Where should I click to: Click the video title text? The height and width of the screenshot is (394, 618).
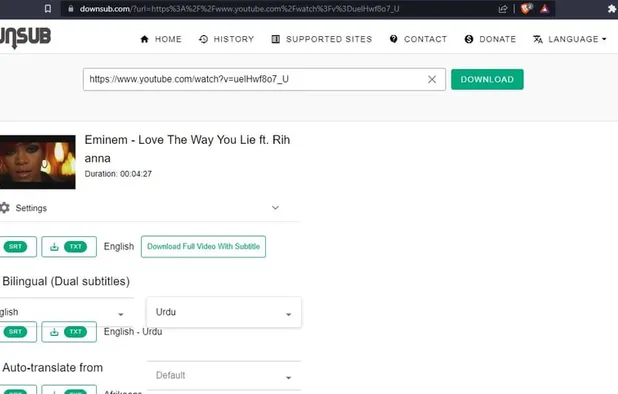187,149
